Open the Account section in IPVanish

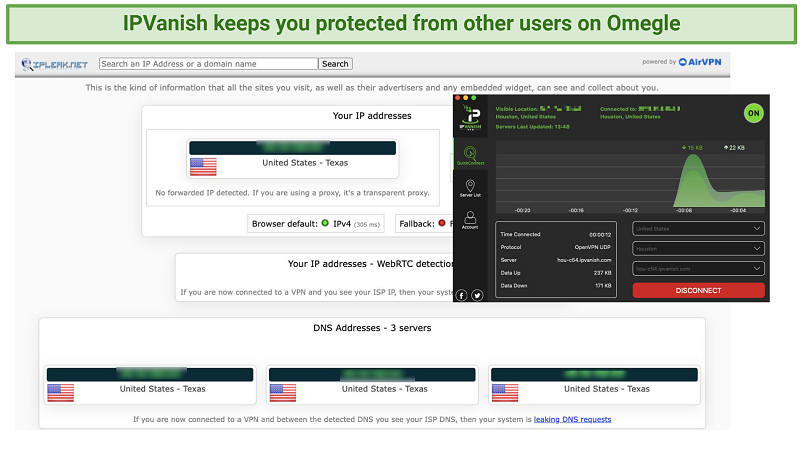(x=470, y=220)
